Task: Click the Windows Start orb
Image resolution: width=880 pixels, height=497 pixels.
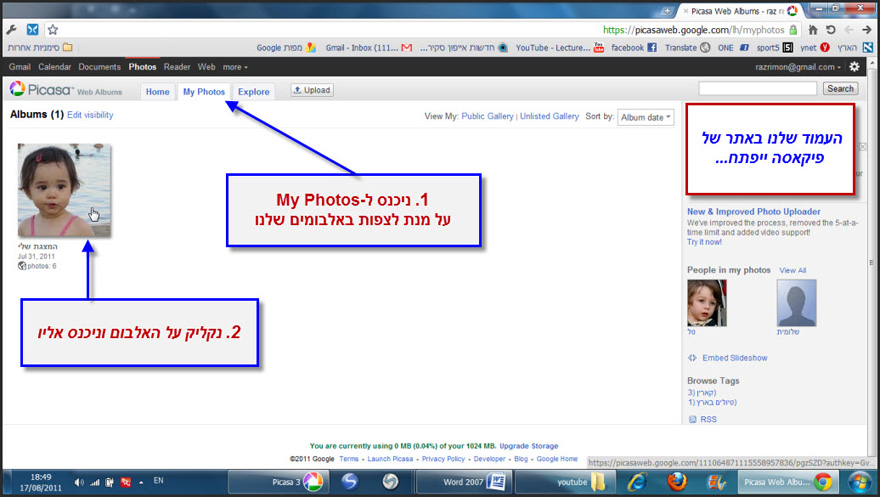Action: (x=859, y=482)
